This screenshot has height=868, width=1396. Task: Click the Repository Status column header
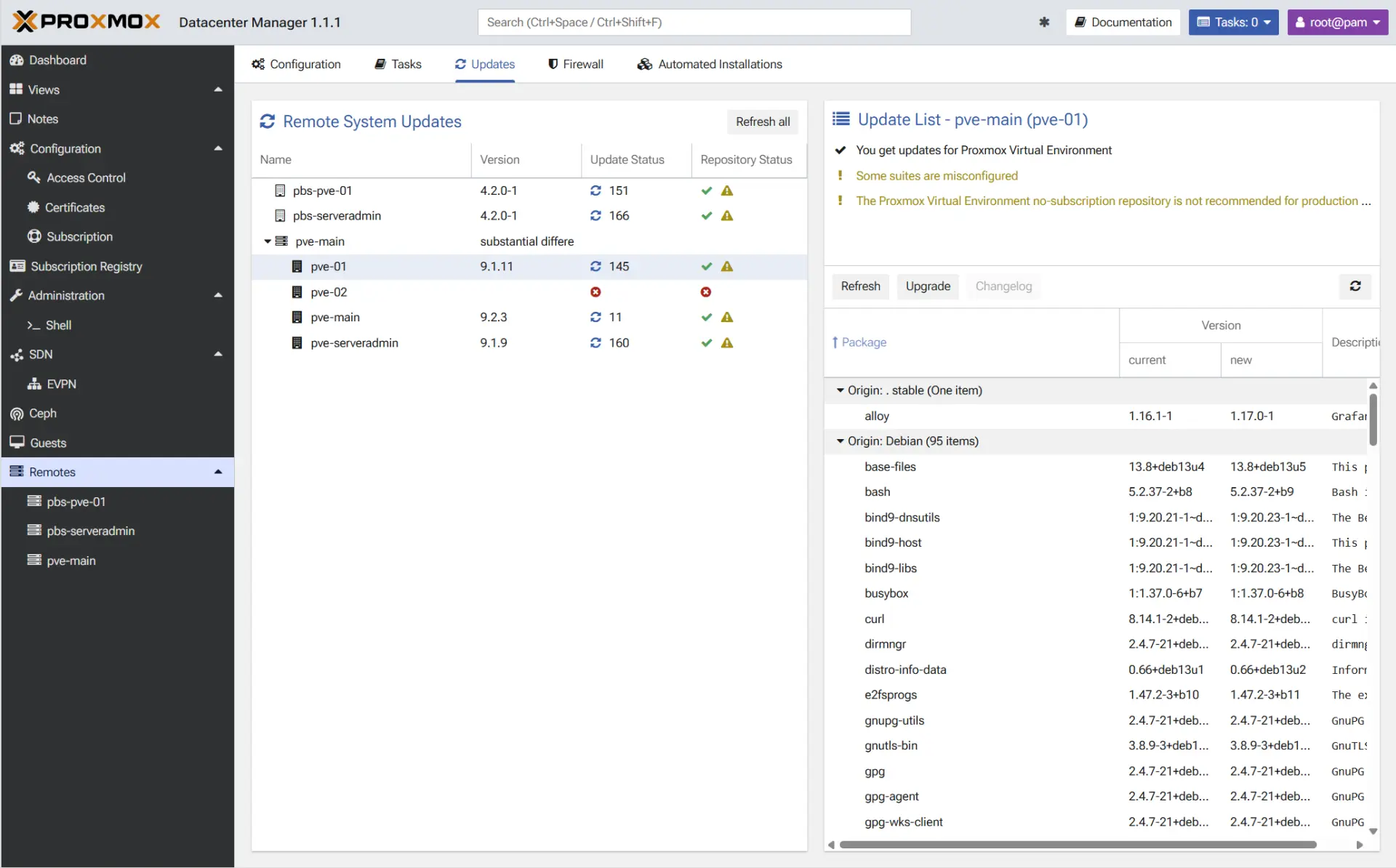coord(749,160)
